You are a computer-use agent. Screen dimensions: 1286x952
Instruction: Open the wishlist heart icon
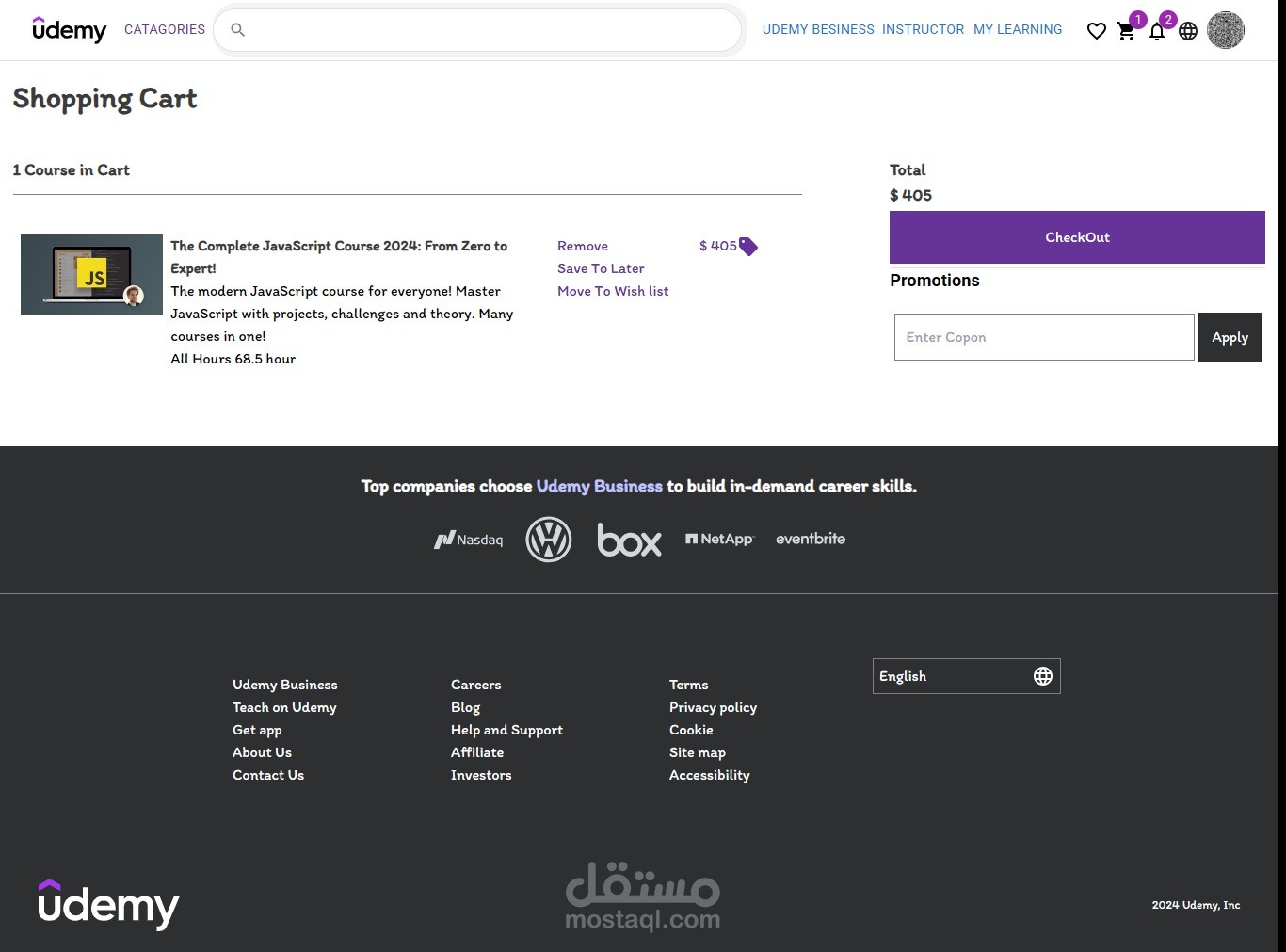[1096, 31]
